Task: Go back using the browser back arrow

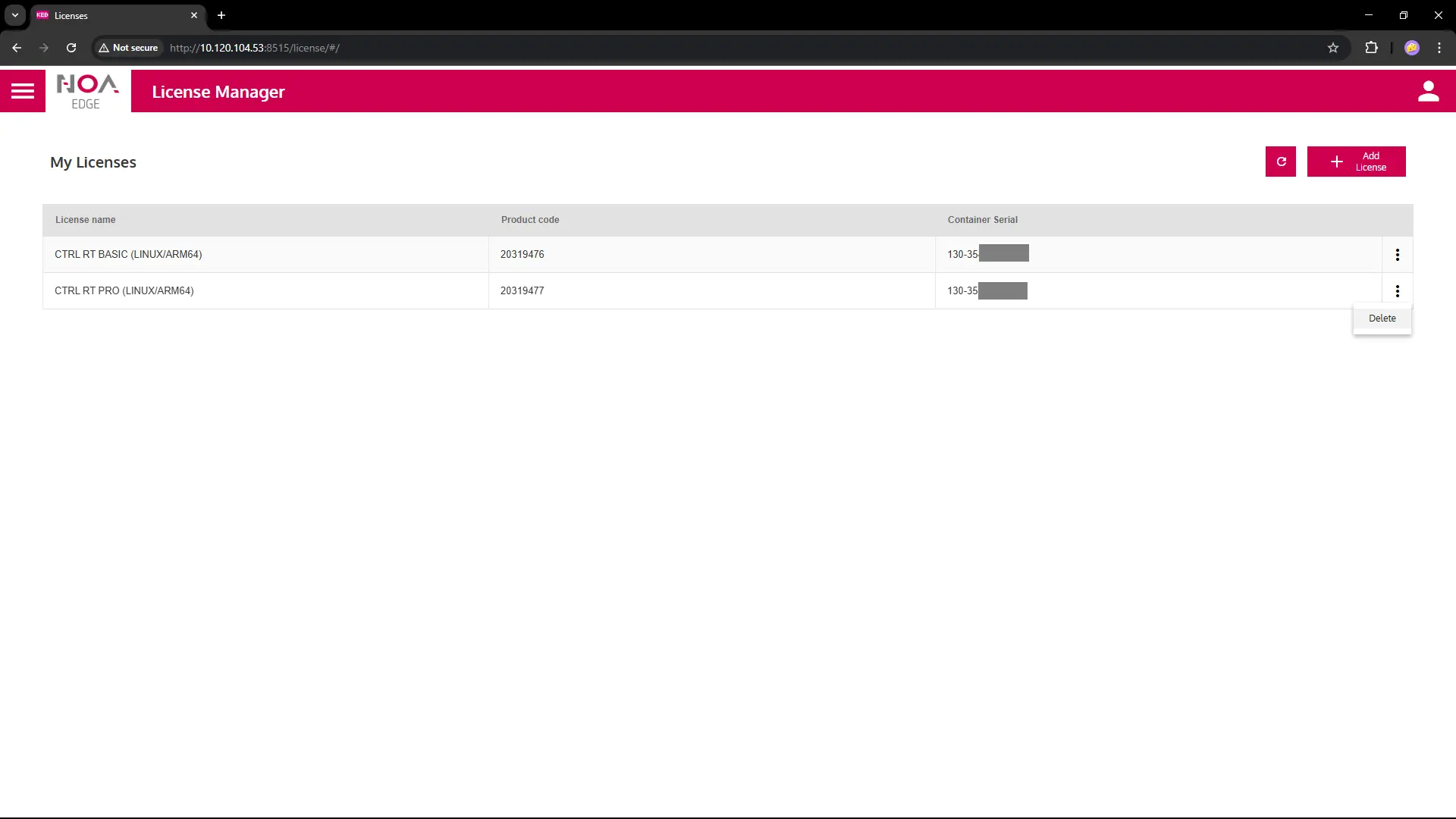Action: click(17, 48)
